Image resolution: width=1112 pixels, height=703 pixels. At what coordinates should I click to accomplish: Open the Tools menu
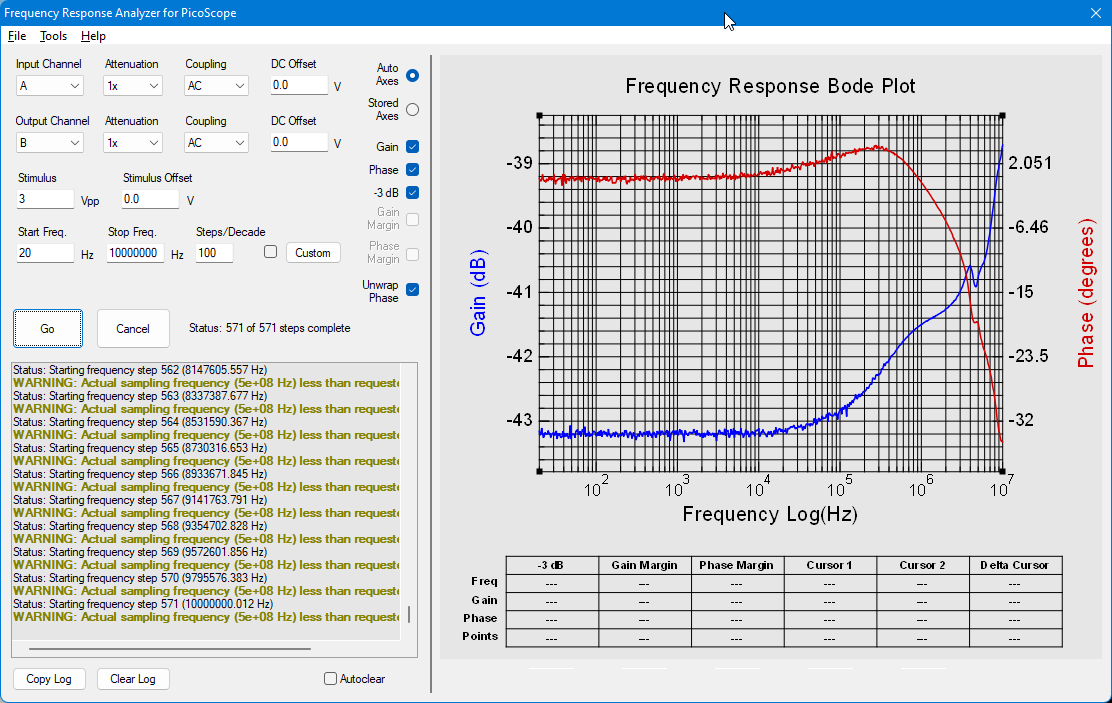tap(53, 36)
